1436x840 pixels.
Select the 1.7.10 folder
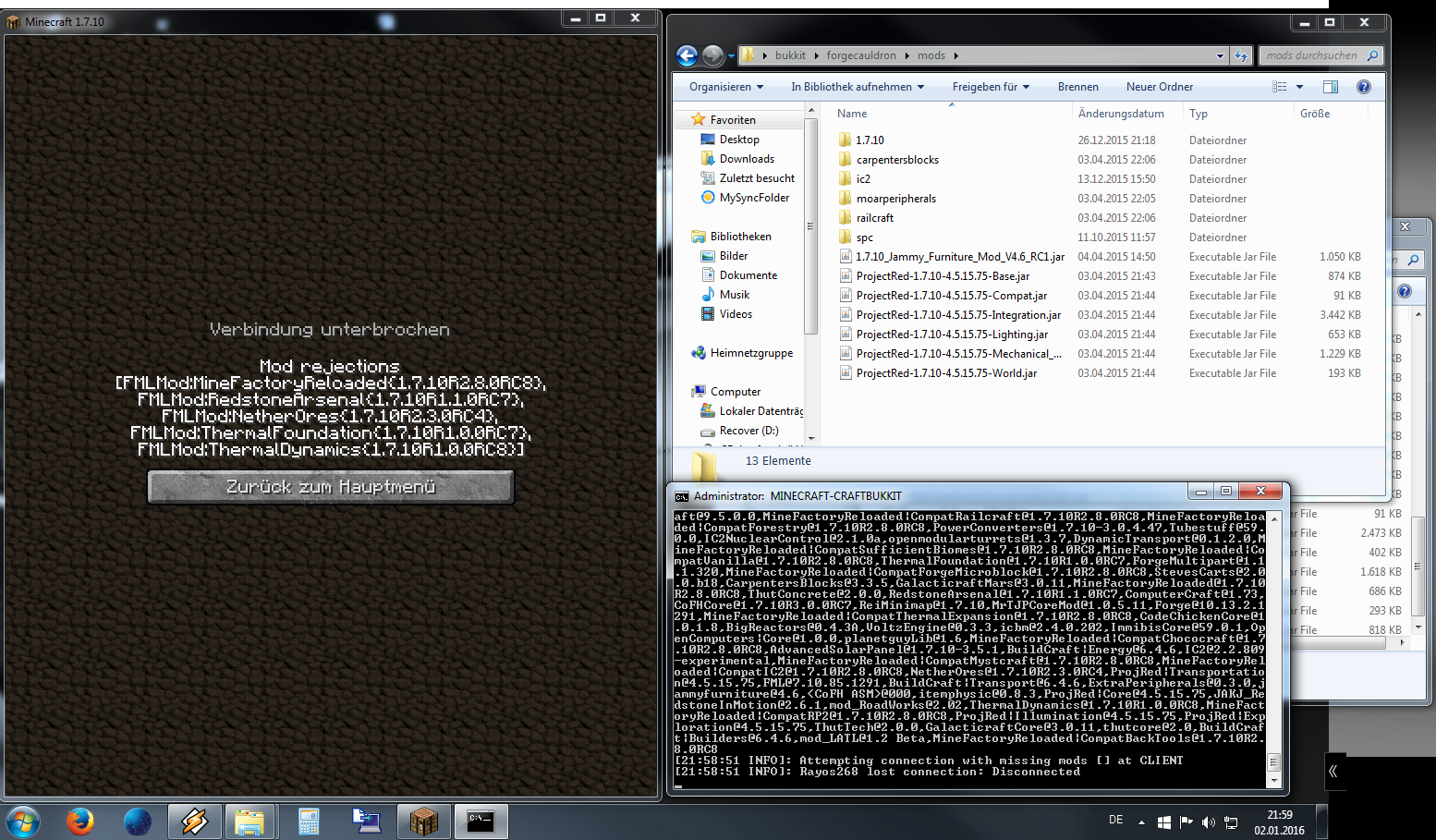click(870, 140)
